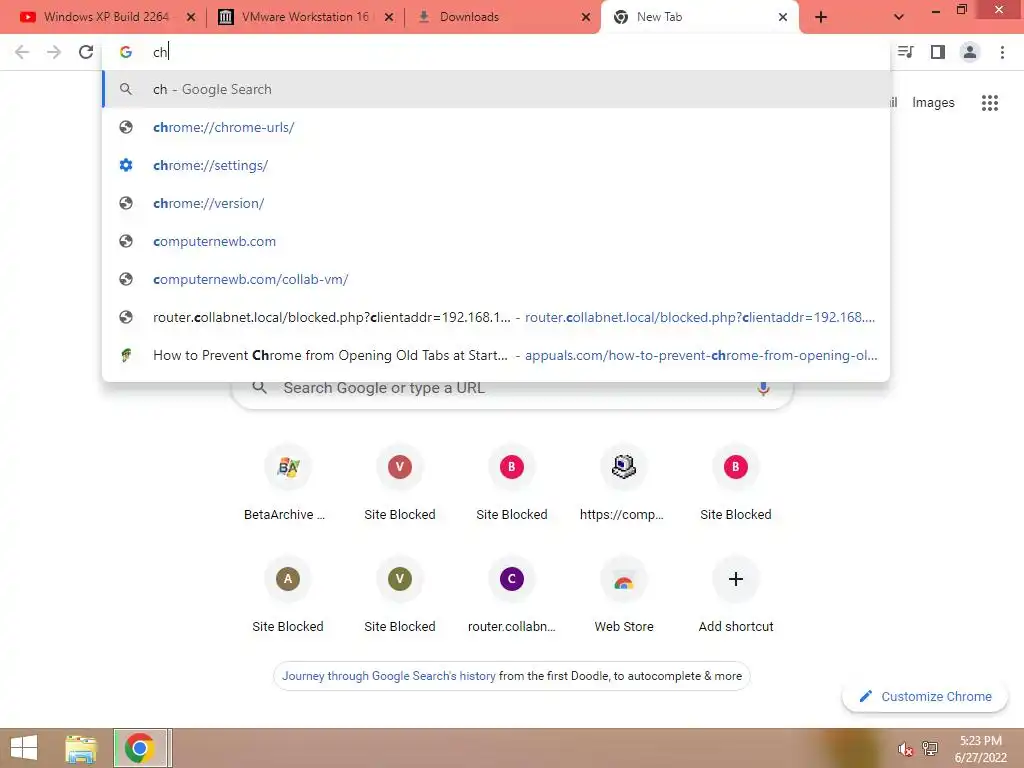Reload the current page
Image resolution: width=1024 pixels, height=768 pixels.
point(86,52)
